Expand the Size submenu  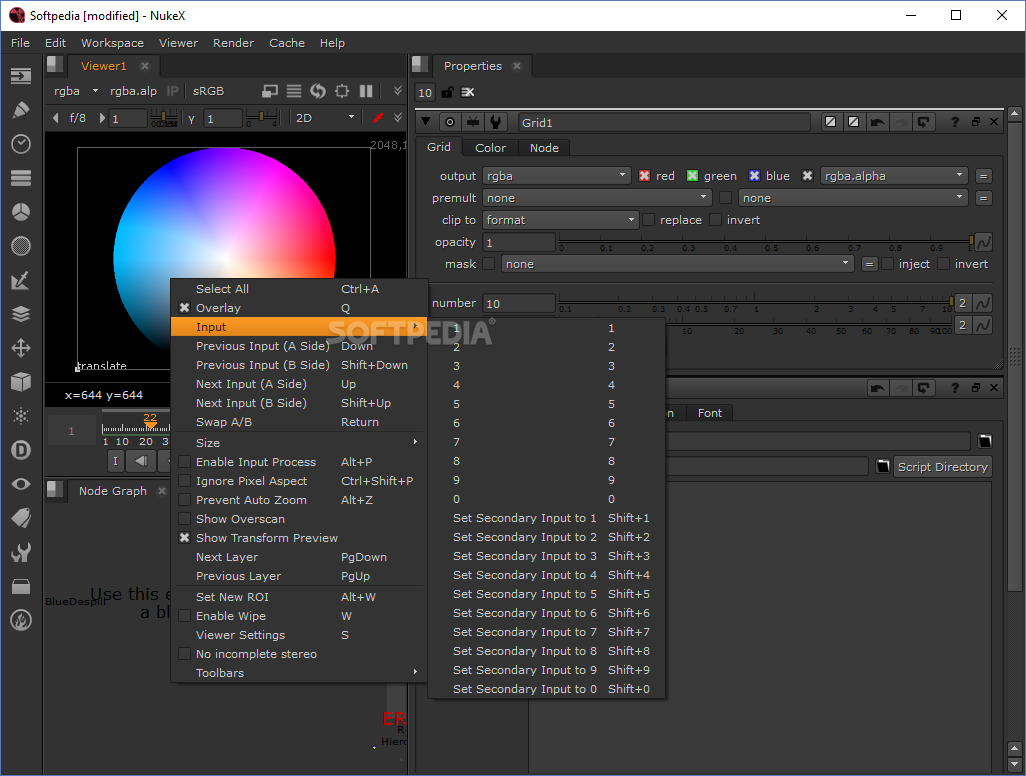point(299,443)
